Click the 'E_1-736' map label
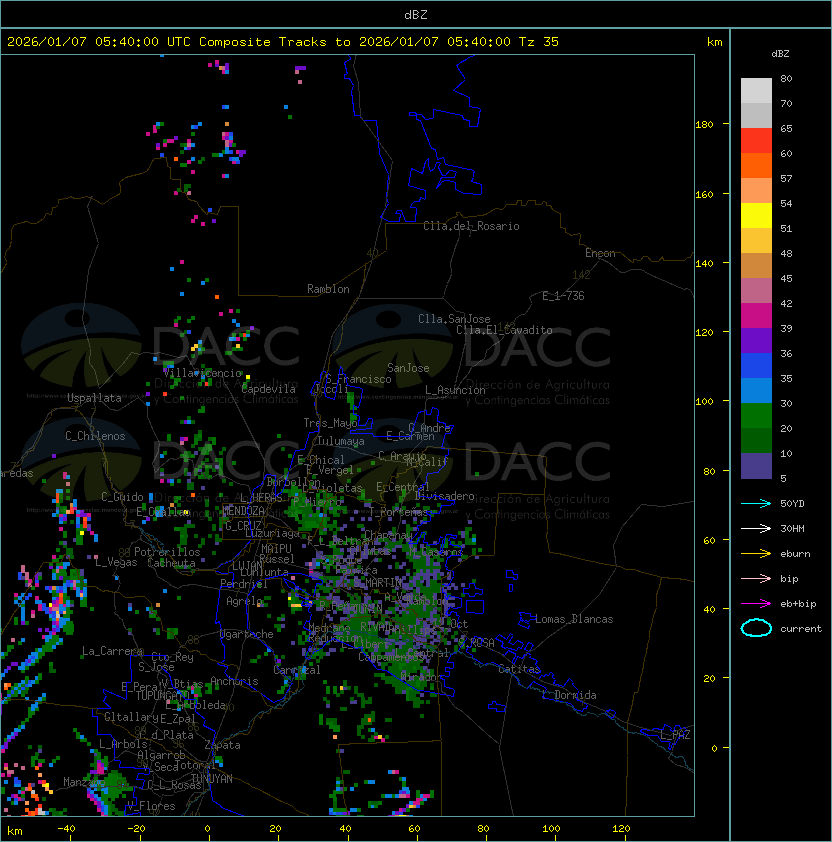Viewport: 832px width, 842px height. click(563, 296)
